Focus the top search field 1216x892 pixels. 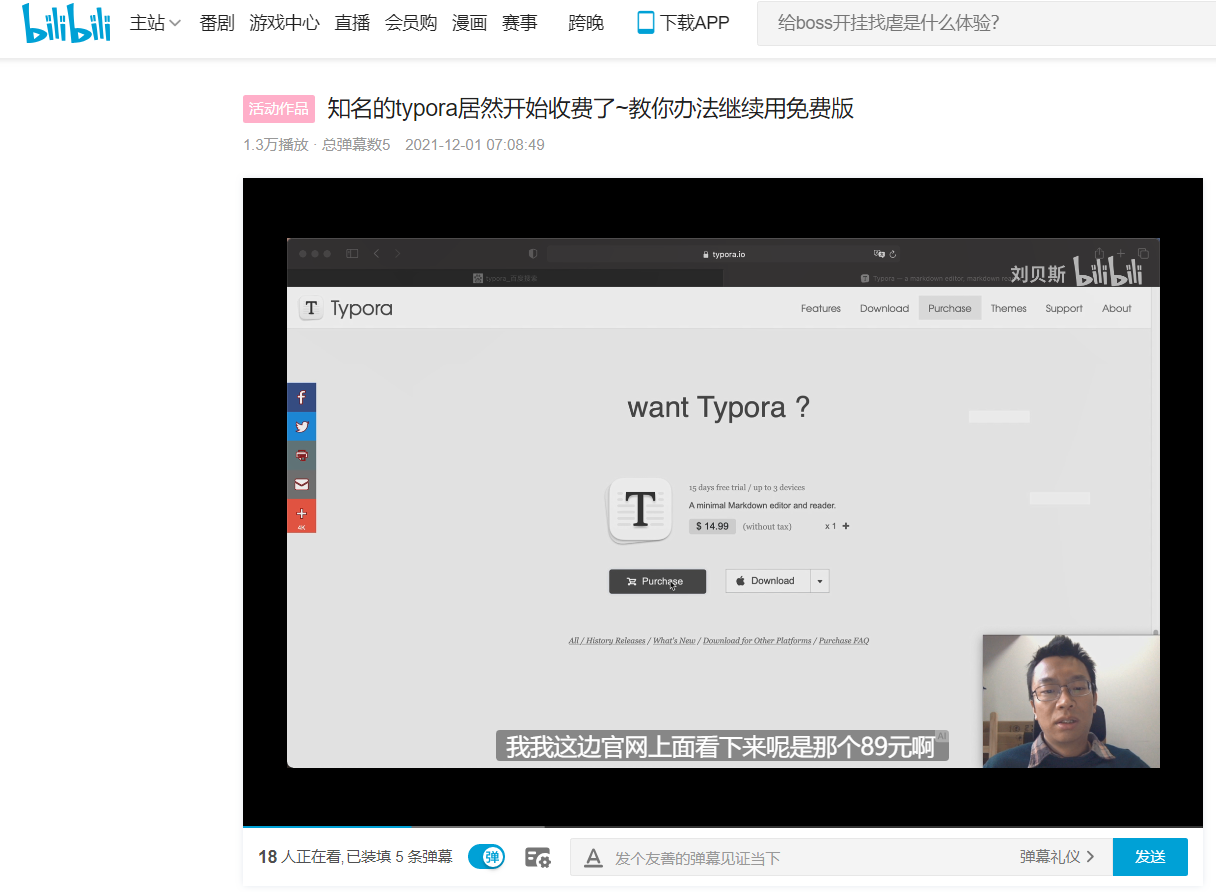(x=986, y=23)
